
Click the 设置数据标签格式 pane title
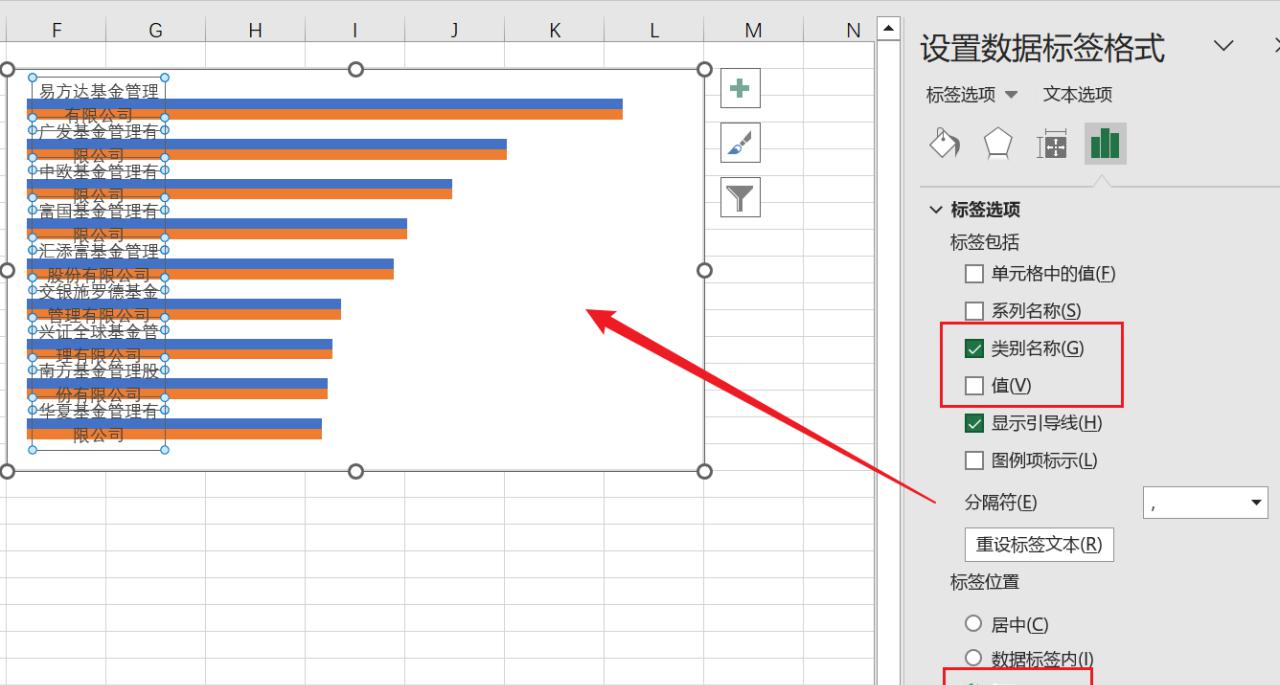(1042, 47)
